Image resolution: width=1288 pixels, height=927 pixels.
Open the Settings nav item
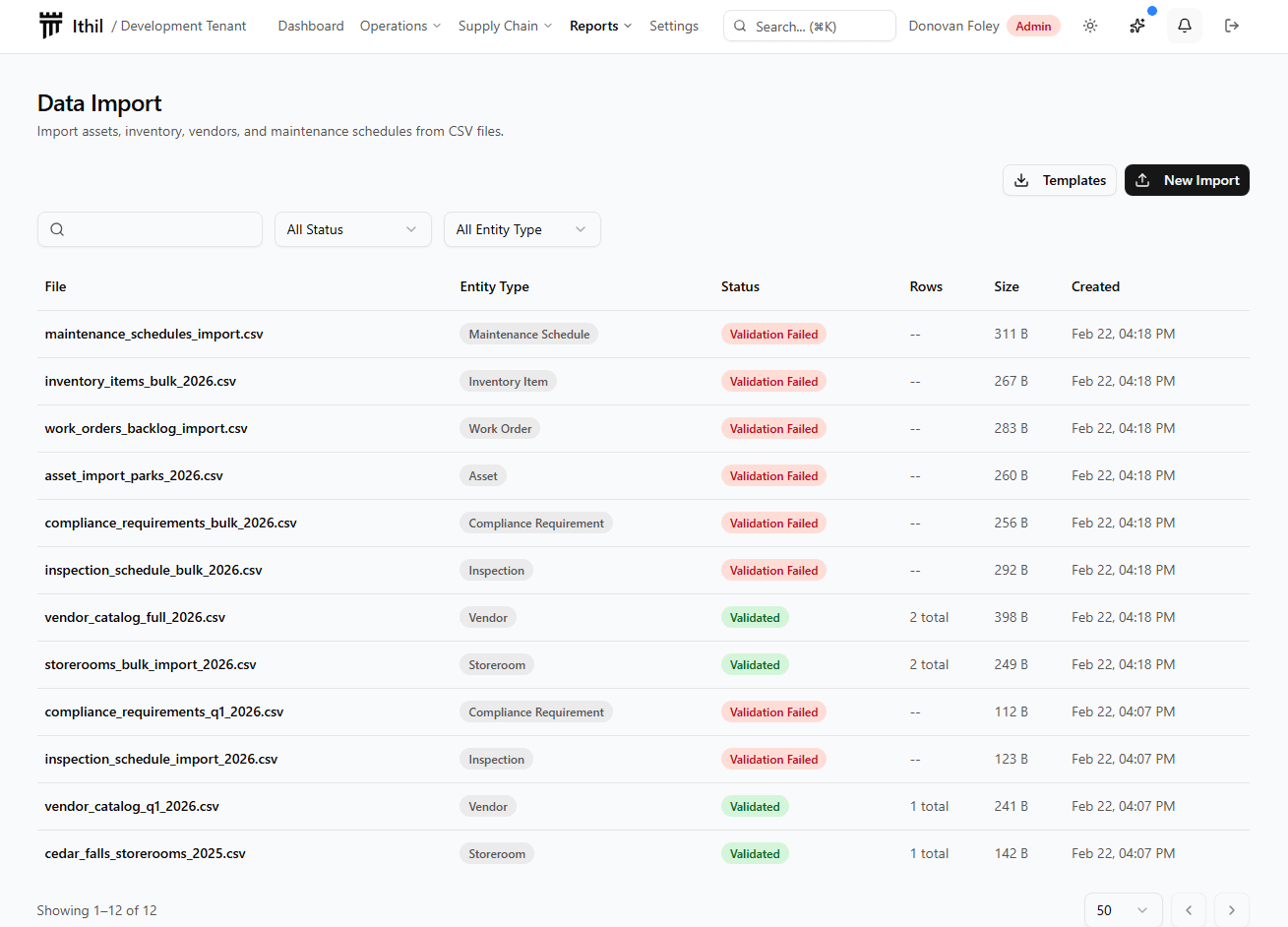[x=674, y=26]
